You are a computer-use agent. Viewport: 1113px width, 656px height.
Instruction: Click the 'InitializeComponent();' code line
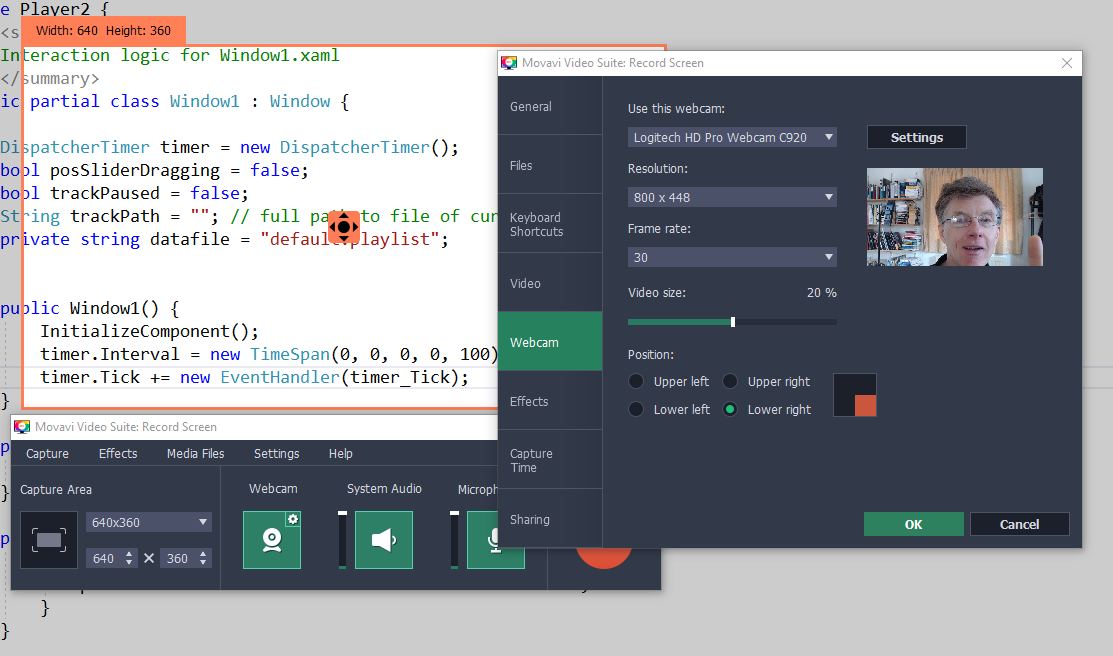coord(149,332)
